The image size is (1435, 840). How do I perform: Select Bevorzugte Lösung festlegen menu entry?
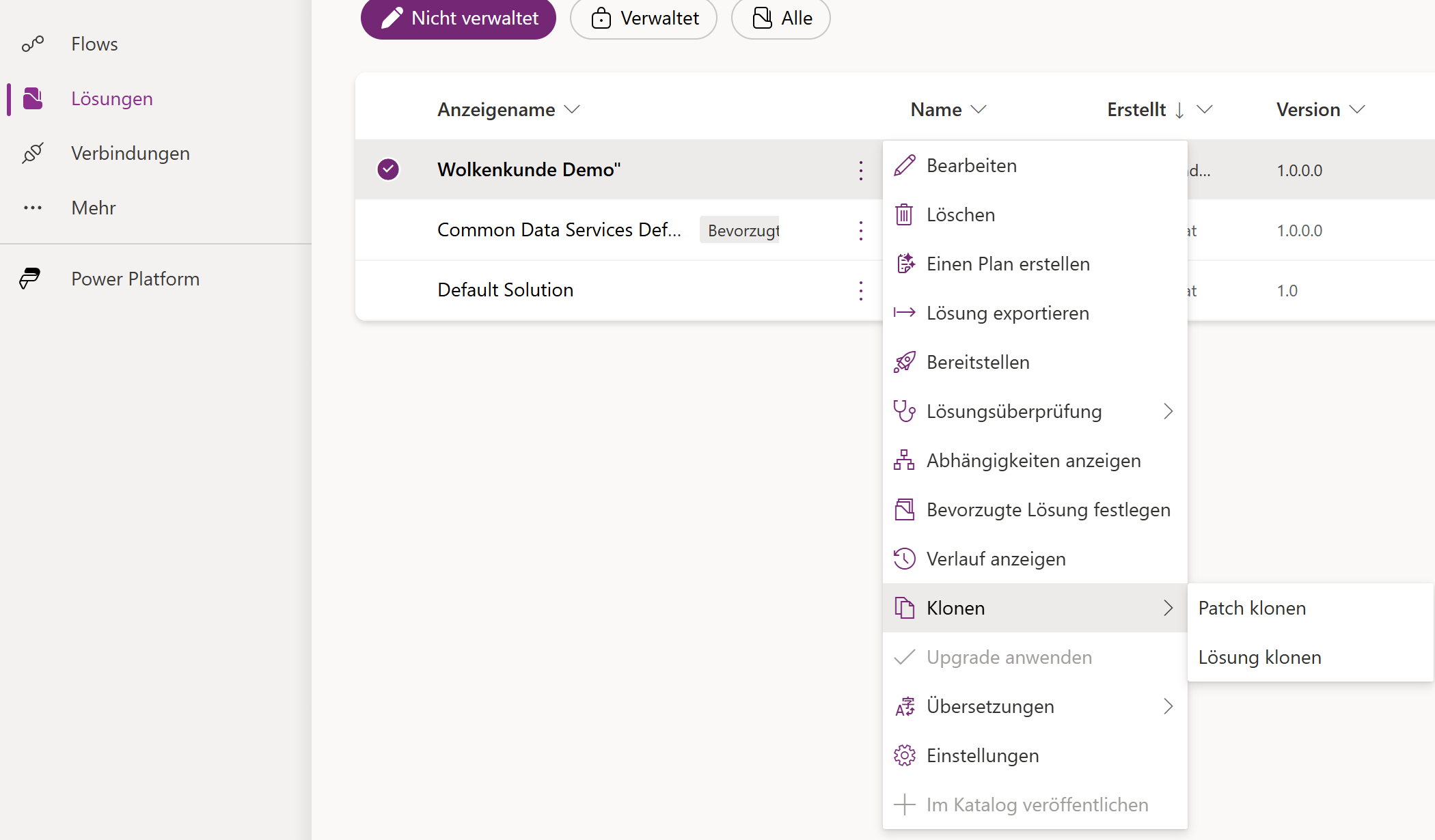tap(1035, 509)
